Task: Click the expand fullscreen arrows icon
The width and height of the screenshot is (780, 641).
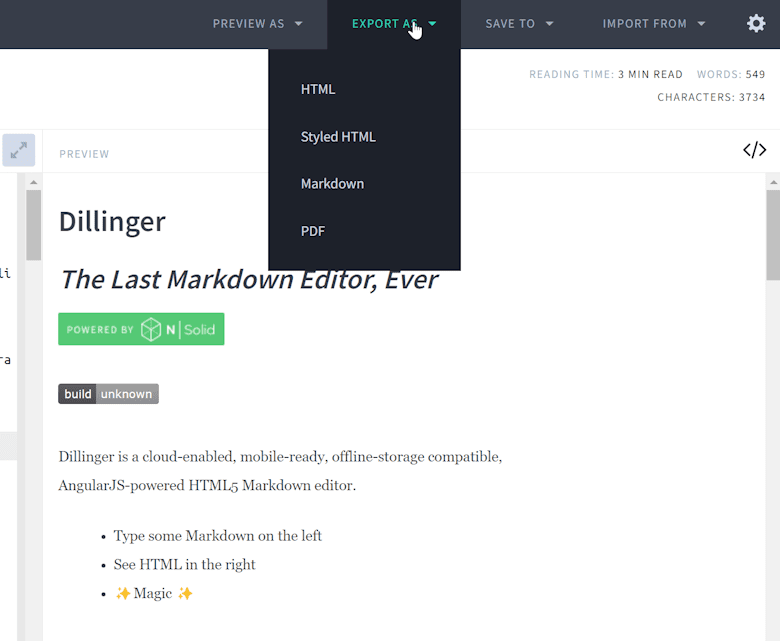Action: 19,150
